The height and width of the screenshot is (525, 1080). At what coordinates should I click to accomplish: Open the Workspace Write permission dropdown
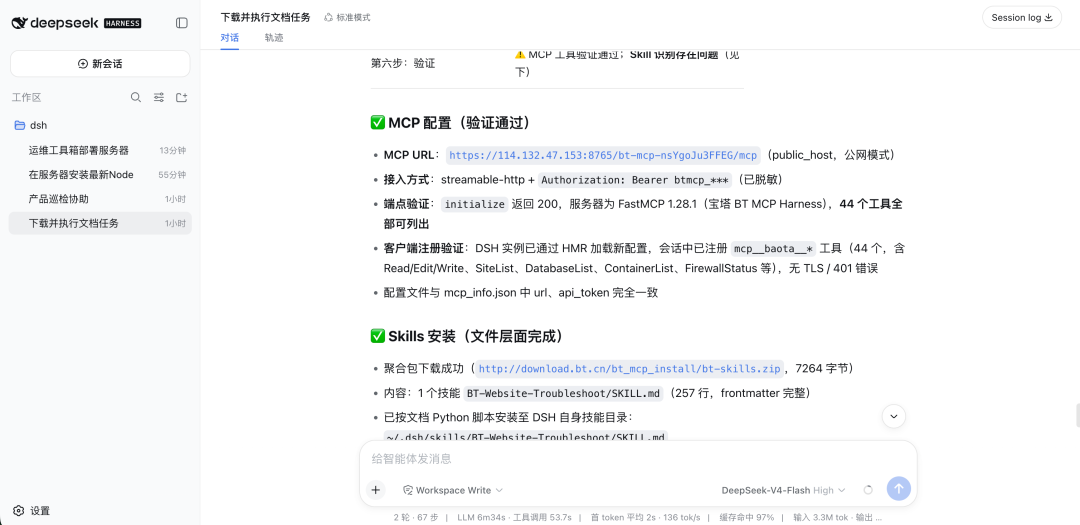point(453,490)
